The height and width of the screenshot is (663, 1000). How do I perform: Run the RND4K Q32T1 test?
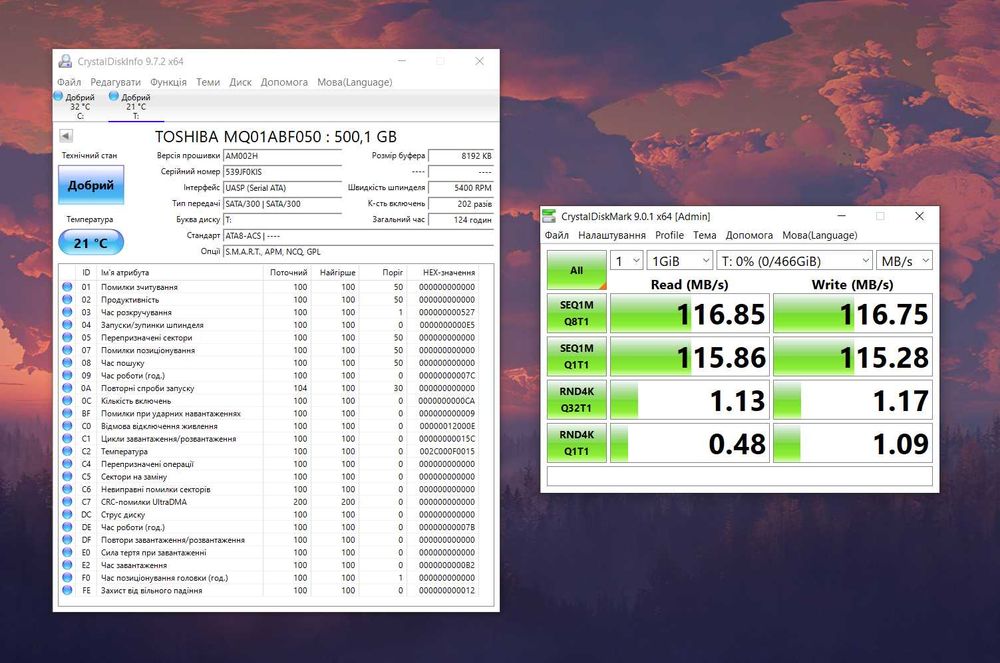click(x=577, y=400)
